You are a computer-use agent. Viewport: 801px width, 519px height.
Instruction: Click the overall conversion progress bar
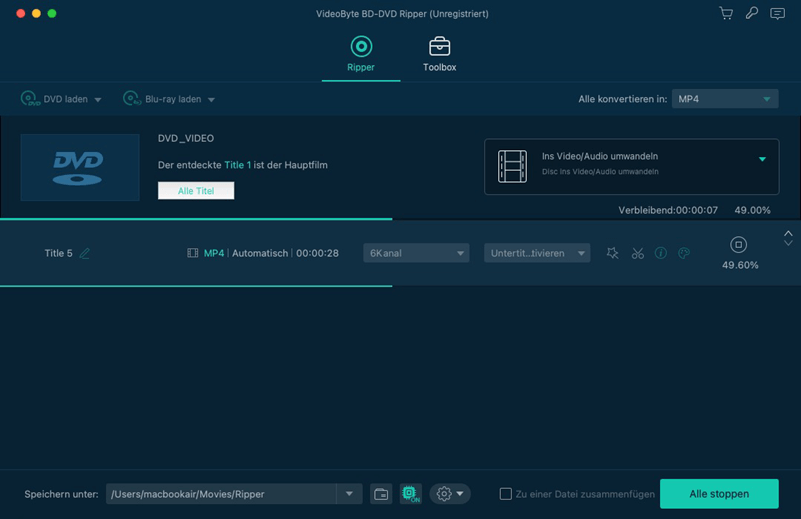click(x=400, y=219)
